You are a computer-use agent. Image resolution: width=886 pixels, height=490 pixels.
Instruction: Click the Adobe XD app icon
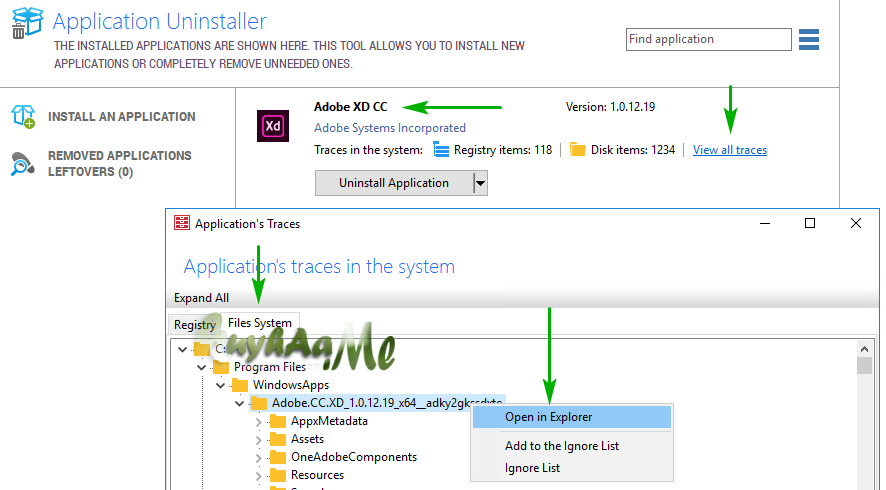click(x=273, y=125)
